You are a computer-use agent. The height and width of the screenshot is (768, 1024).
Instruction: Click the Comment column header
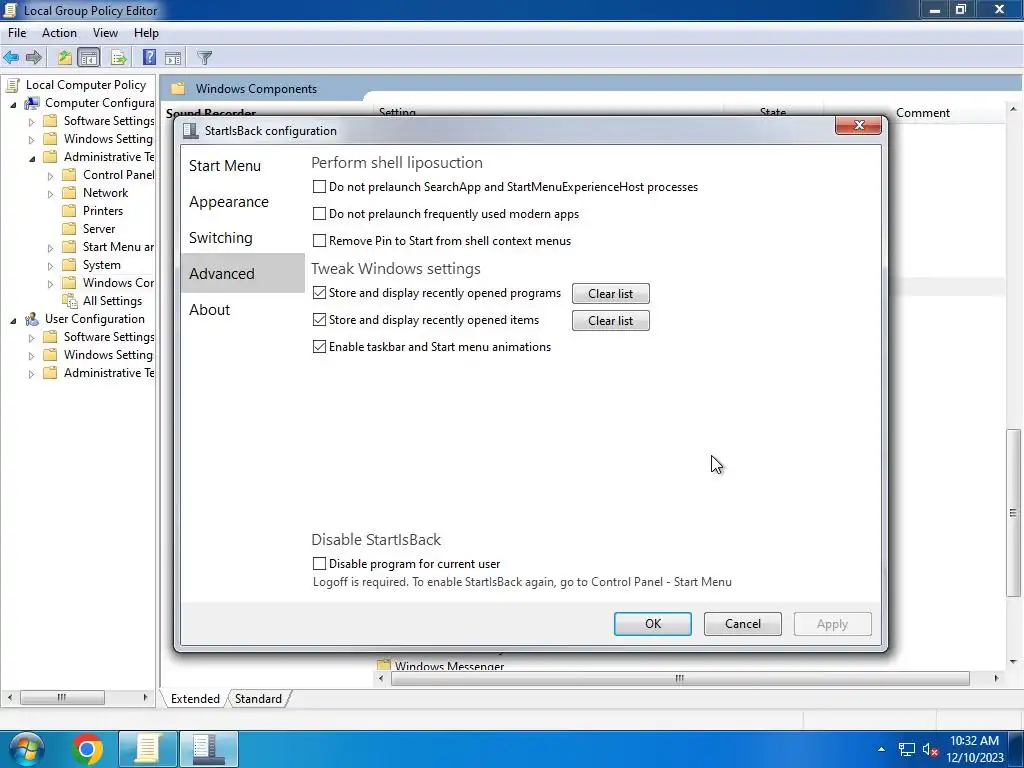(922, 113)
